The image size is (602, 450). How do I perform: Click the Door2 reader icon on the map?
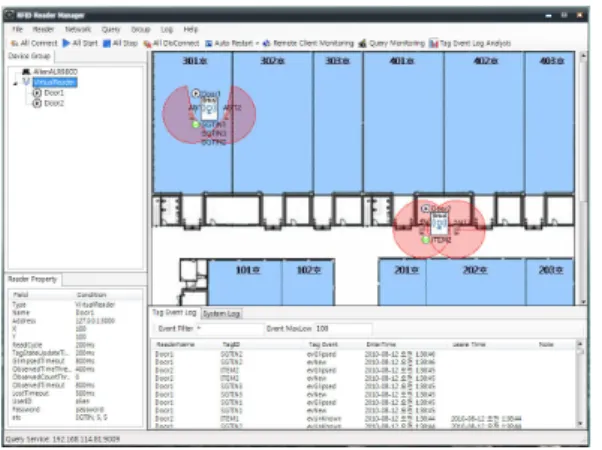[439, 223]
